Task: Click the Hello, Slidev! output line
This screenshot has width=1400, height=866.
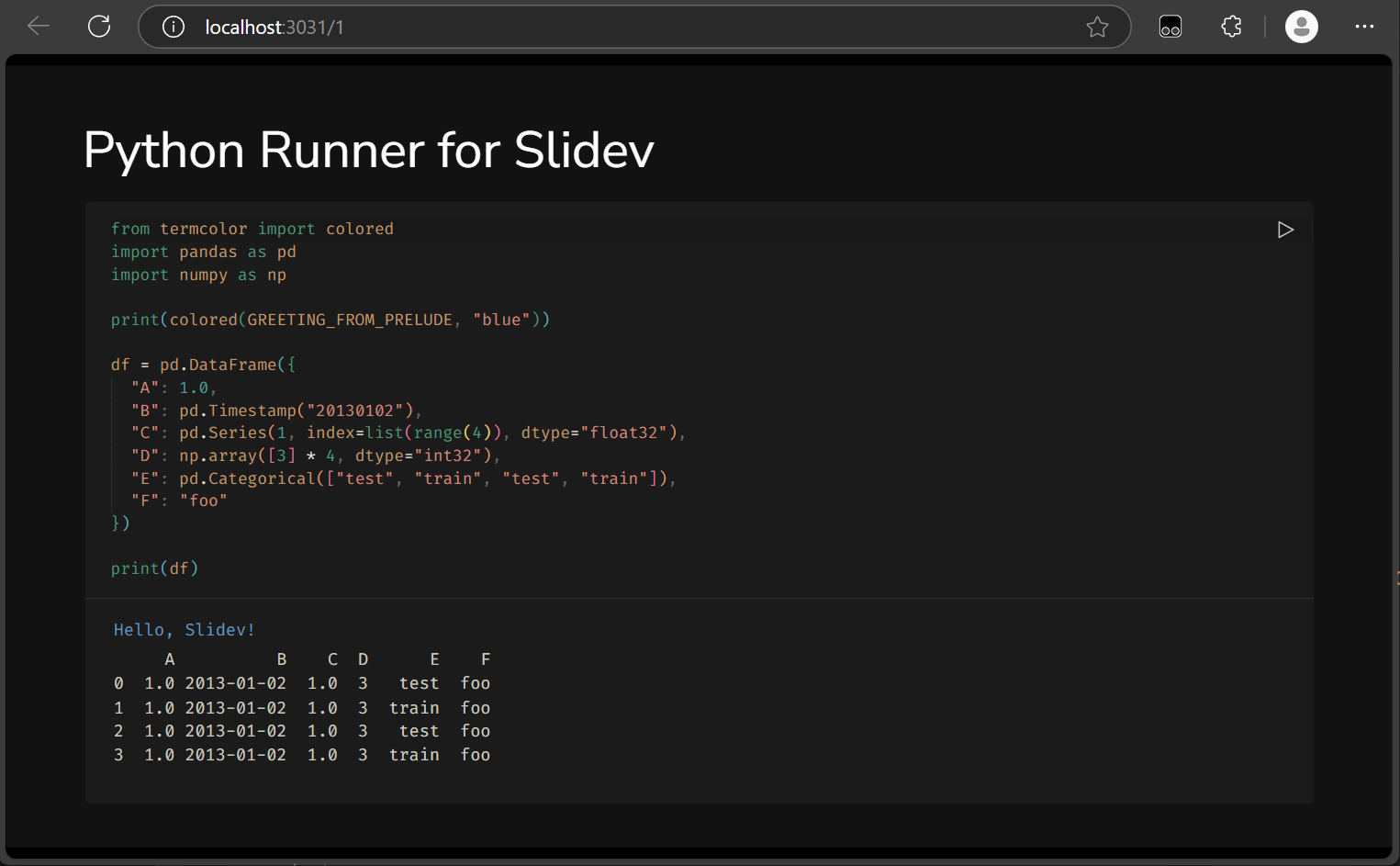Action: point(184,629)
